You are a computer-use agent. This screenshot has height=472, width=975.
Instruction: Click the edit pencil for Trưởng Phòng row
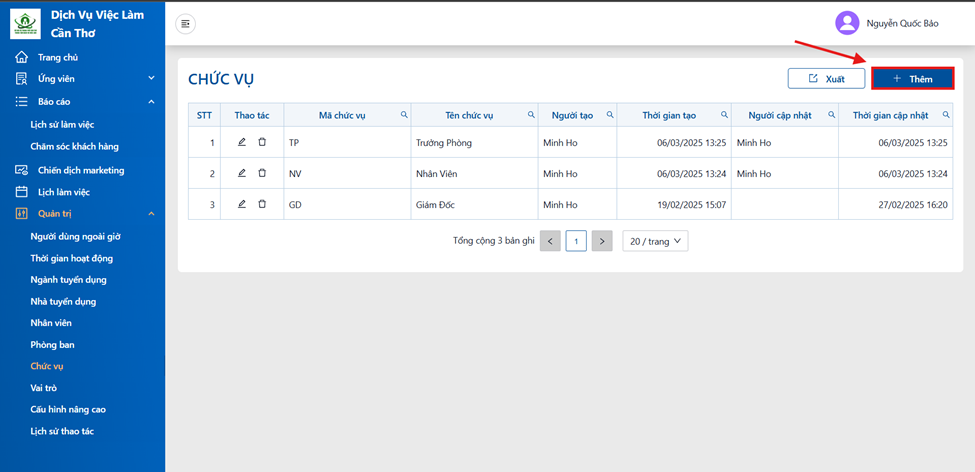click(242, 142)
